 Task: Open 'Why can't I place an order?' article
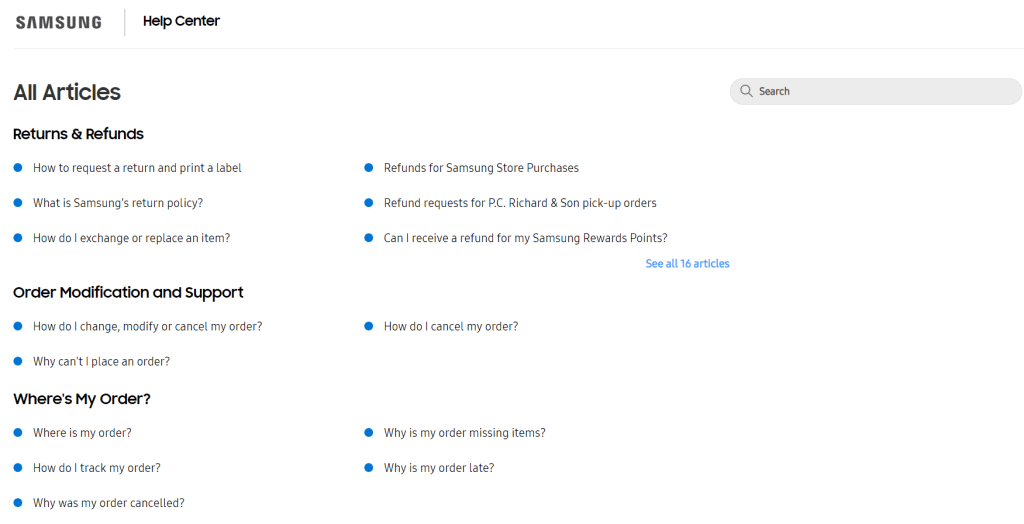[101, 361]
